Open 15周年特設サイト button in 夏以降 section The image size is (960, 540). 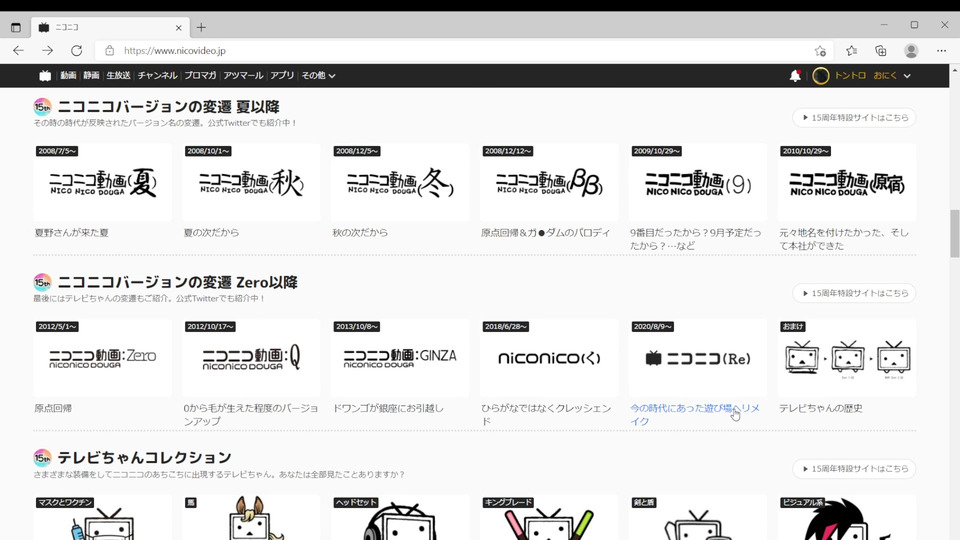click(x=854, y=118)
